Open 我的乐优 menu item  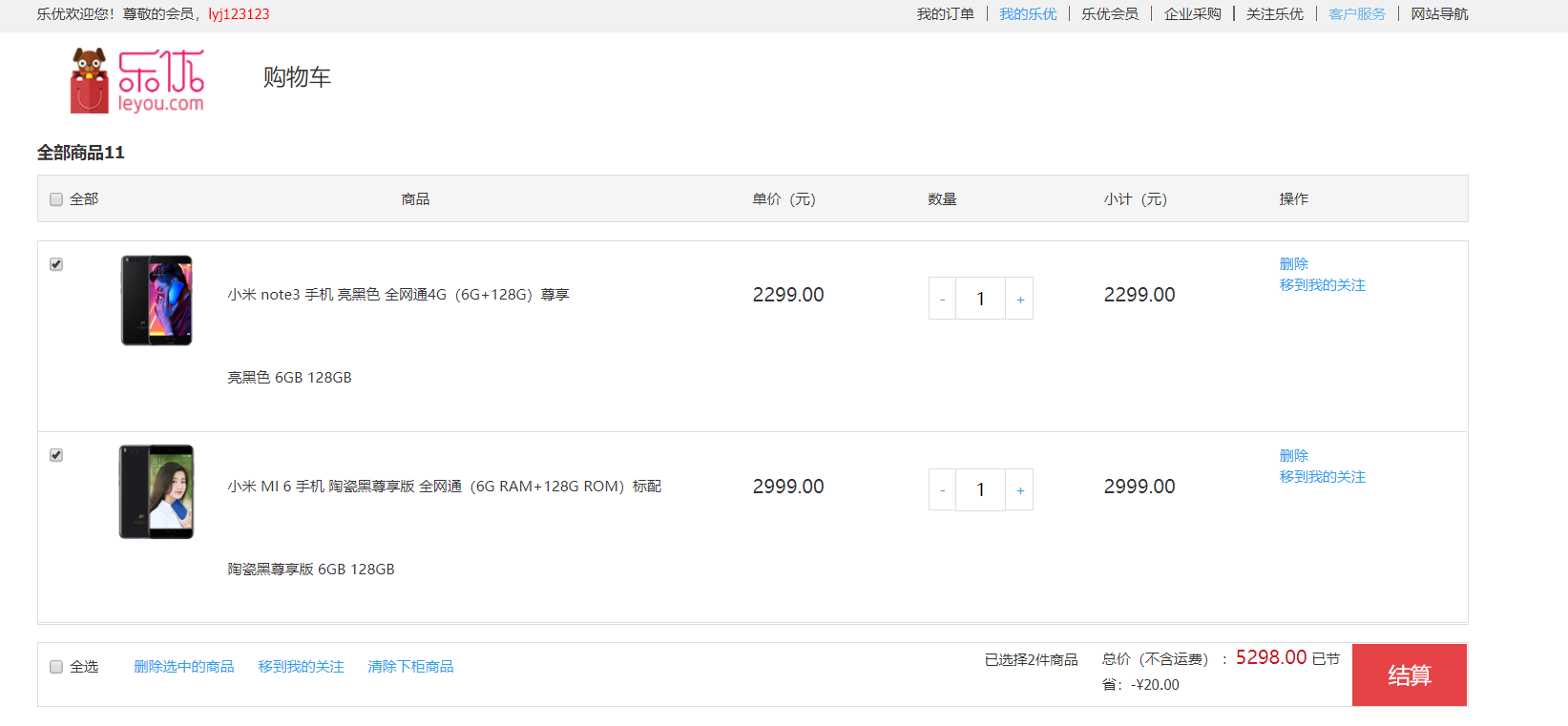click(1028, 14)
